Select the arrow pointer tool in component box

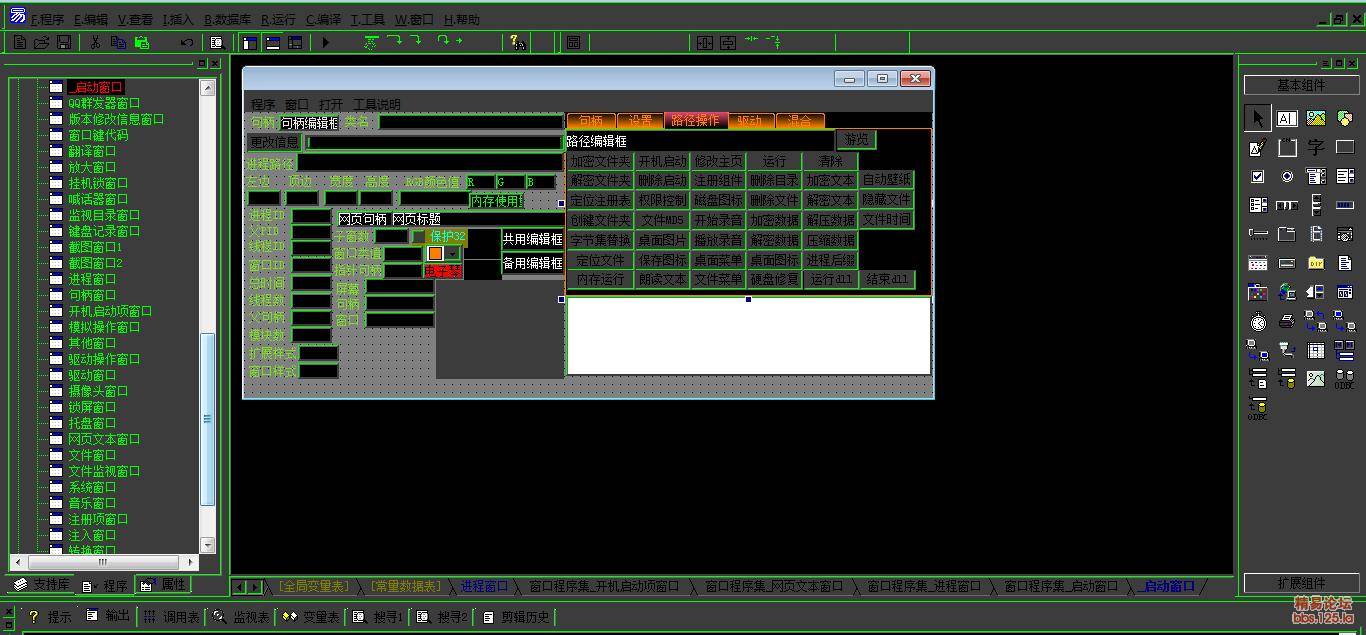1258,118
